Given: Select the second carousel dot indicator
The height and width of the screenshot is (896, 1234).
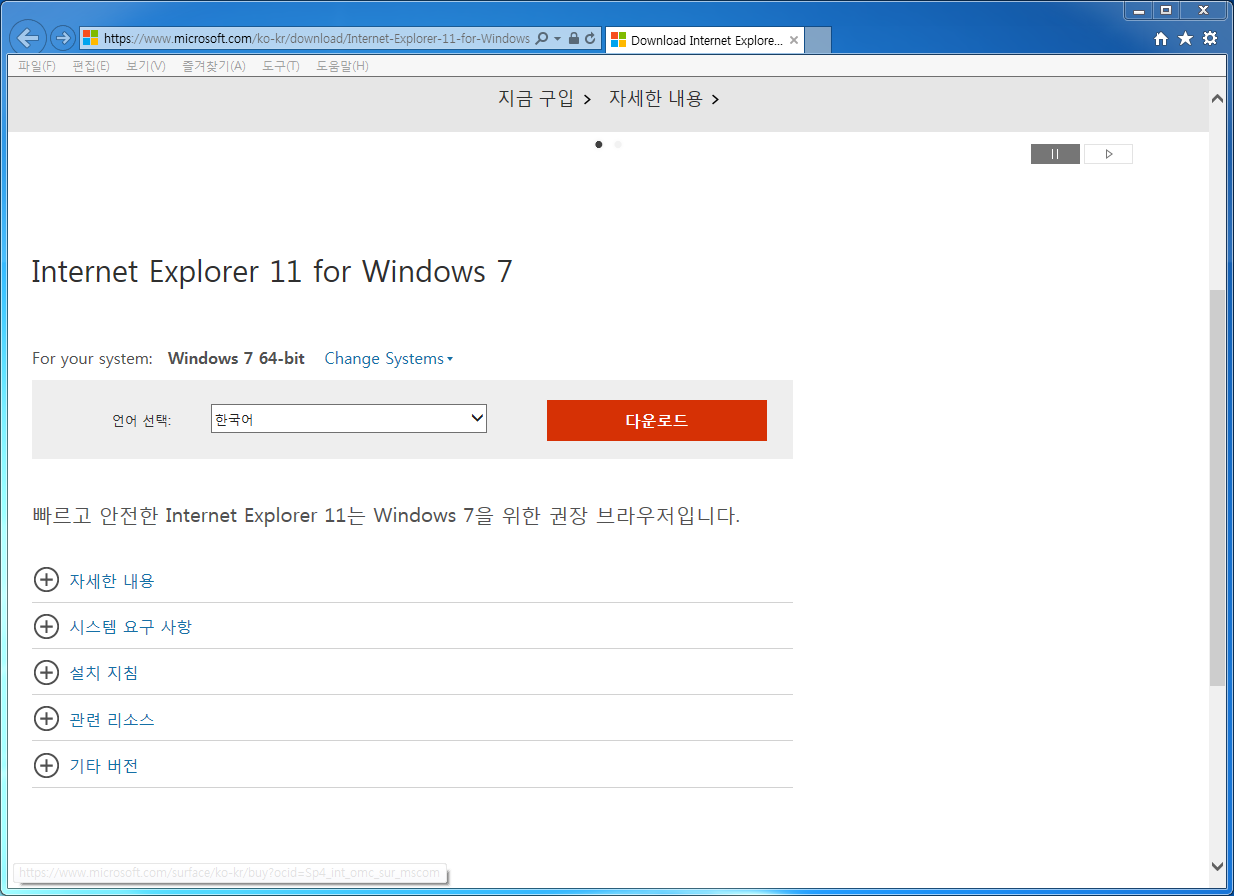Looking at the screenshot, I should pyautogui.click(x=618, y=145).
